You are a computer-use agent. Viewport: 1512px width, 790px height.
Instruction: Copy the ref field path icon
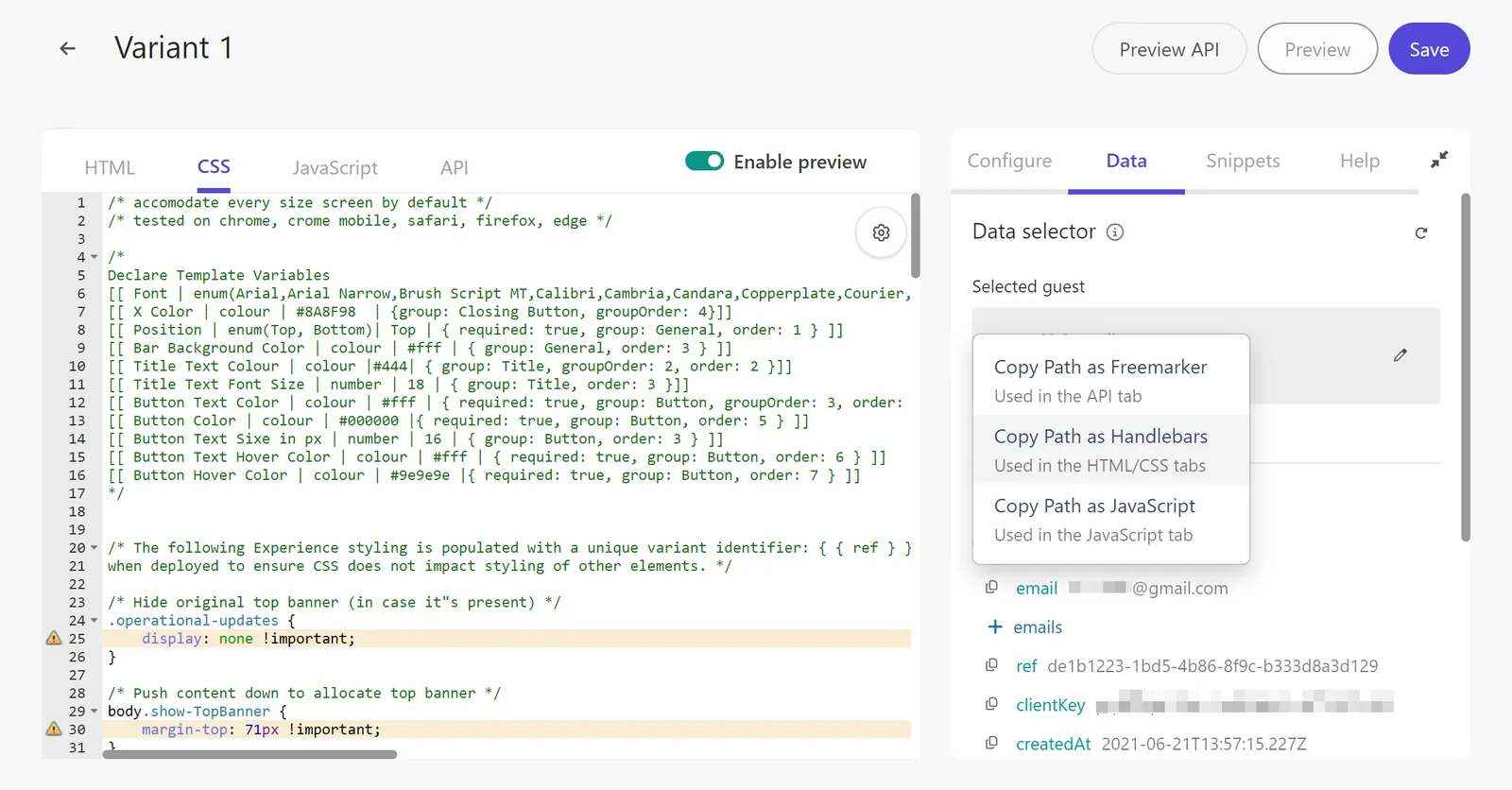pos(991,665)
